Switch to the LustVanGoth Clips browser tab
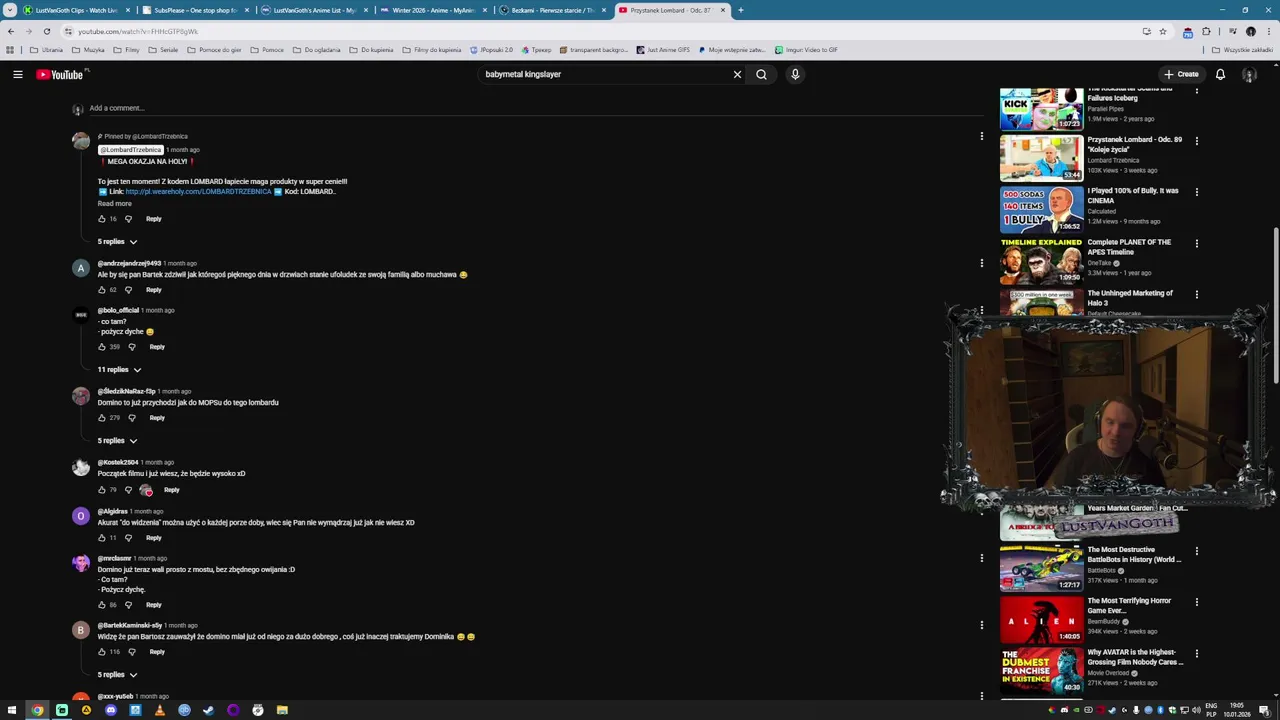 tap(75, 10)
